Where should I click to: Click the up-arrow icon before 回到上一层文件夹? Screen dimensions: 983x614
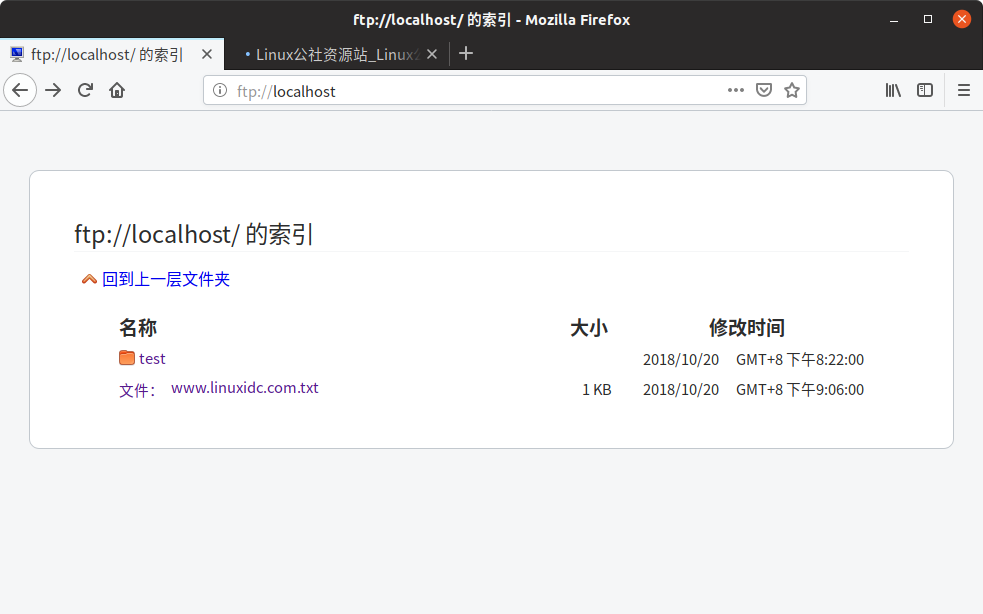(x=89, y=279)
